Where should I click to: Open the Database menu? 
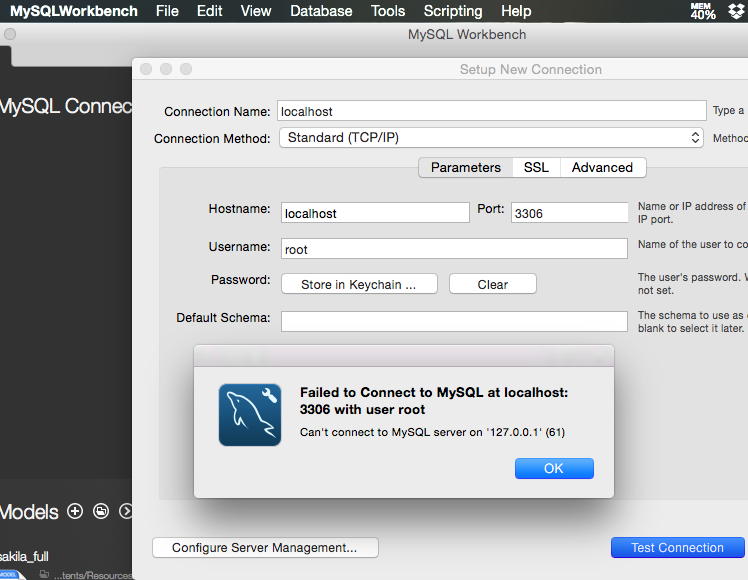pos(321,11)
